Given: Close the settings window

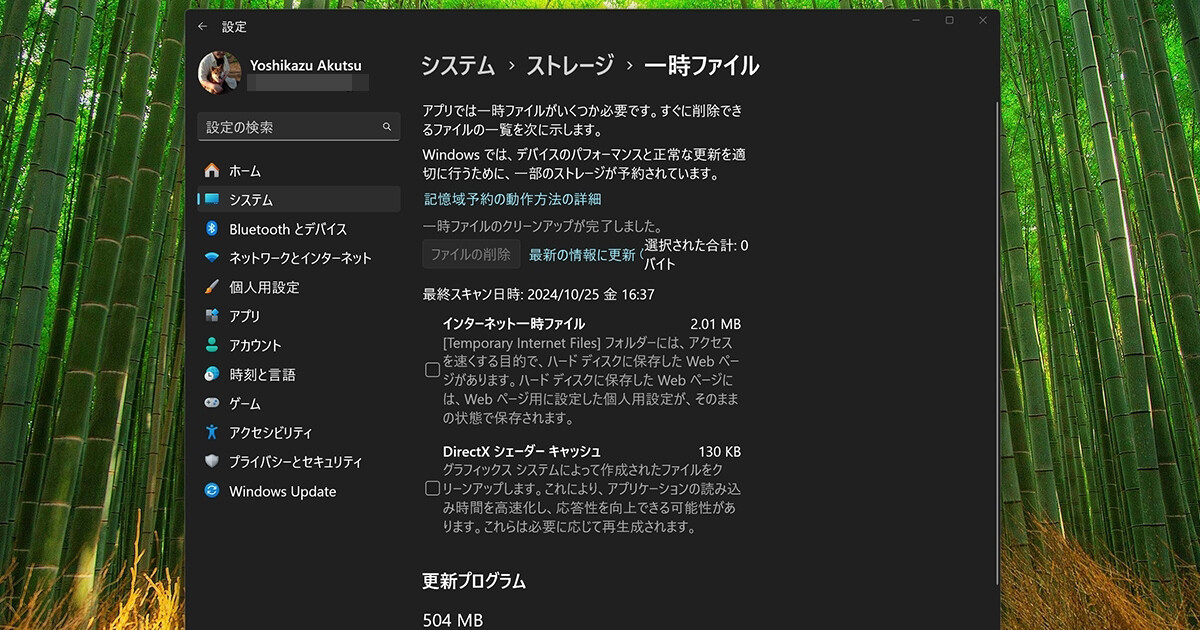Looking at the screenshot, I should click(x=983, y=21).
